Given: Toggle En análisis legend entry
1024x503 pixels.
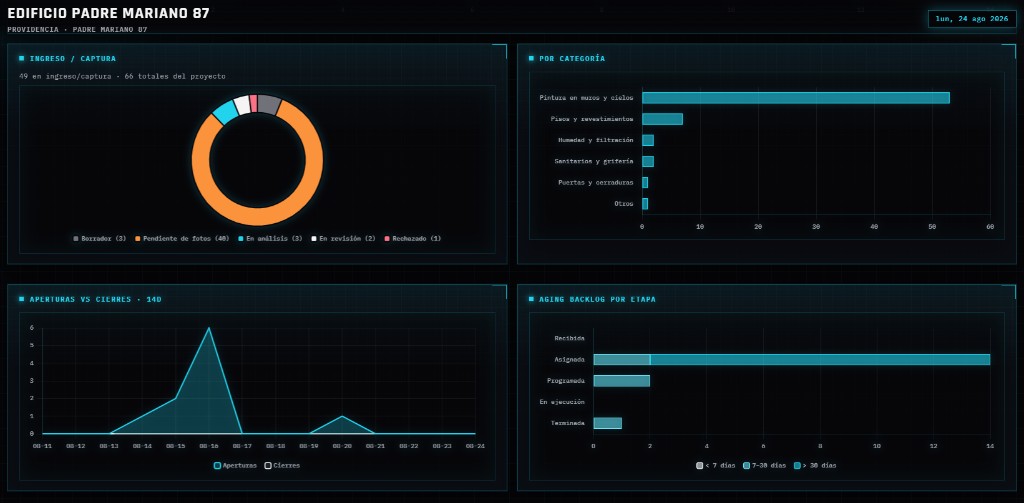Looking at the screenshot, I should tap(270, 238).
